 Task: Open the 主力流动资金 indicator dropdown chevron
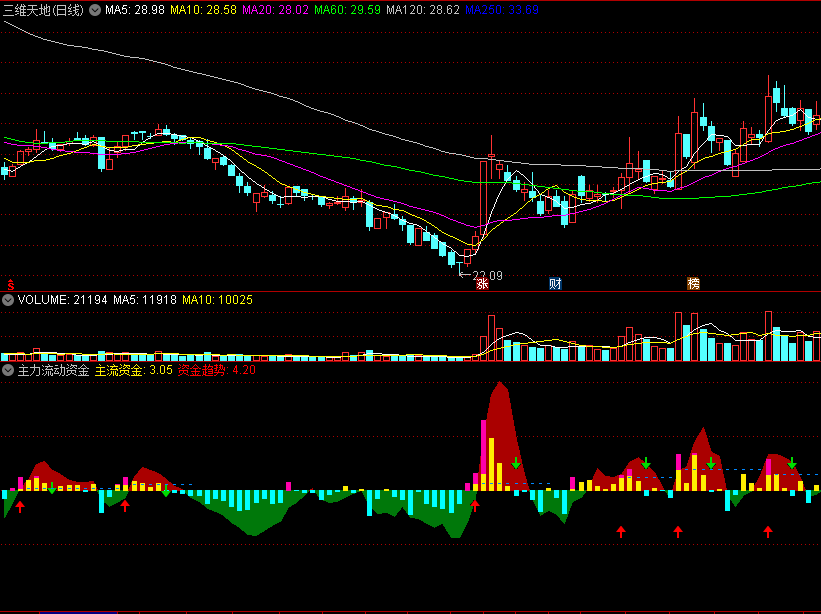(8, 371)
